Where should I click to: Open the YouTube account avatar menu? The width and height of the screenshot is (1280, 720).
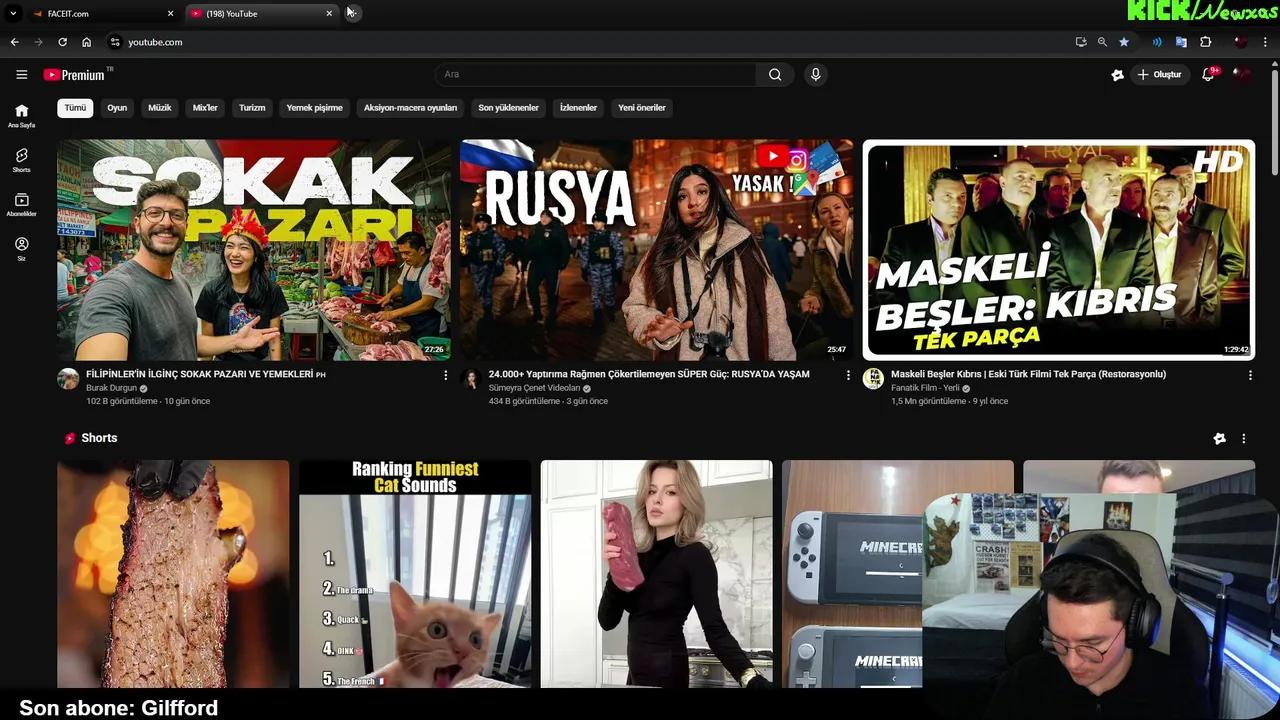pyautogui.click(x=1242, y=75)
